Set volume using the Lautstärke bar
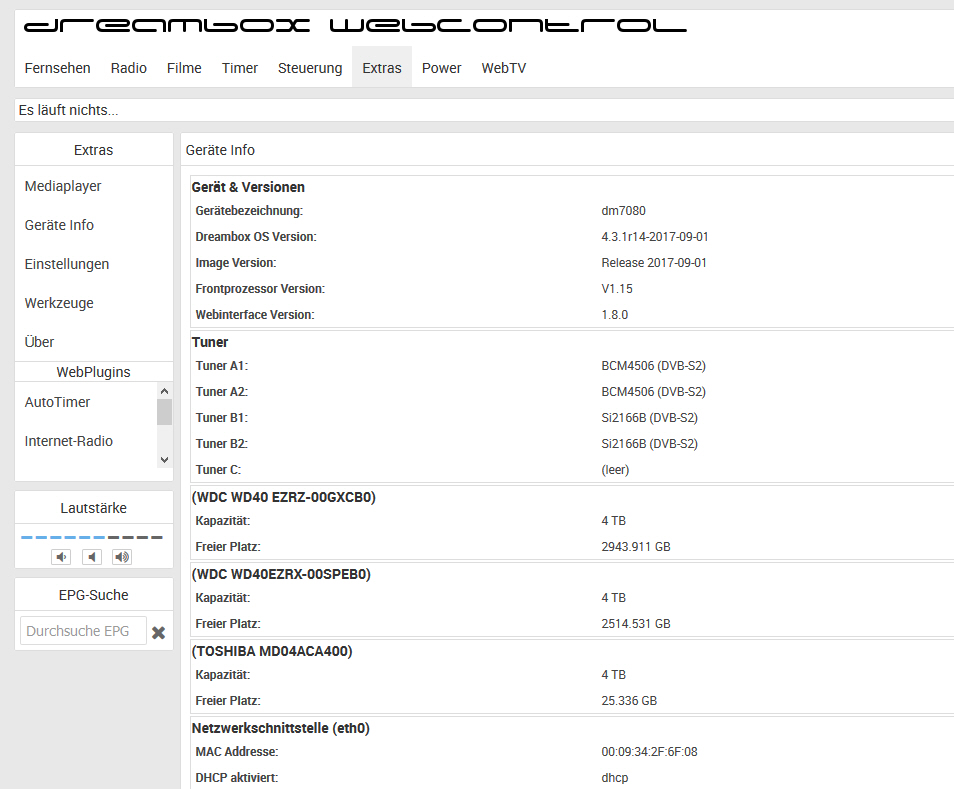954x789 pixels. (92, 537)
